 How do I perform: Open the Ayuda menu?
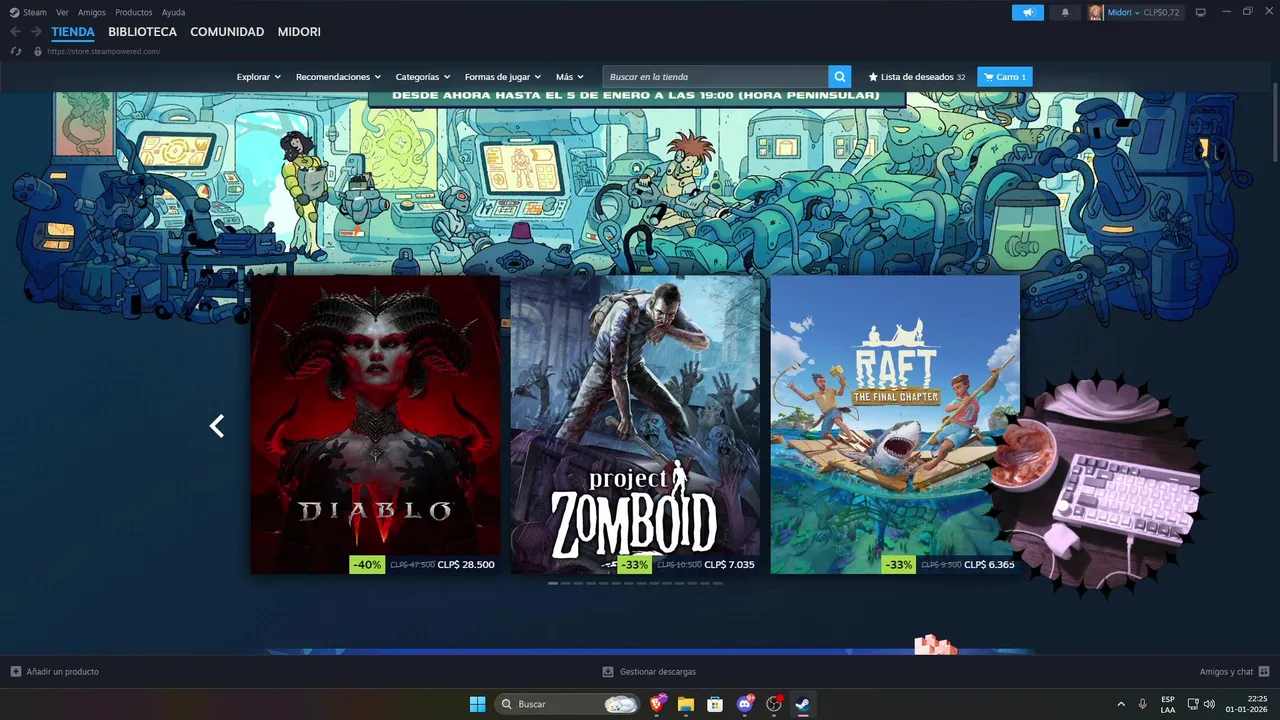pyautogui.click(x=173, y=12)
